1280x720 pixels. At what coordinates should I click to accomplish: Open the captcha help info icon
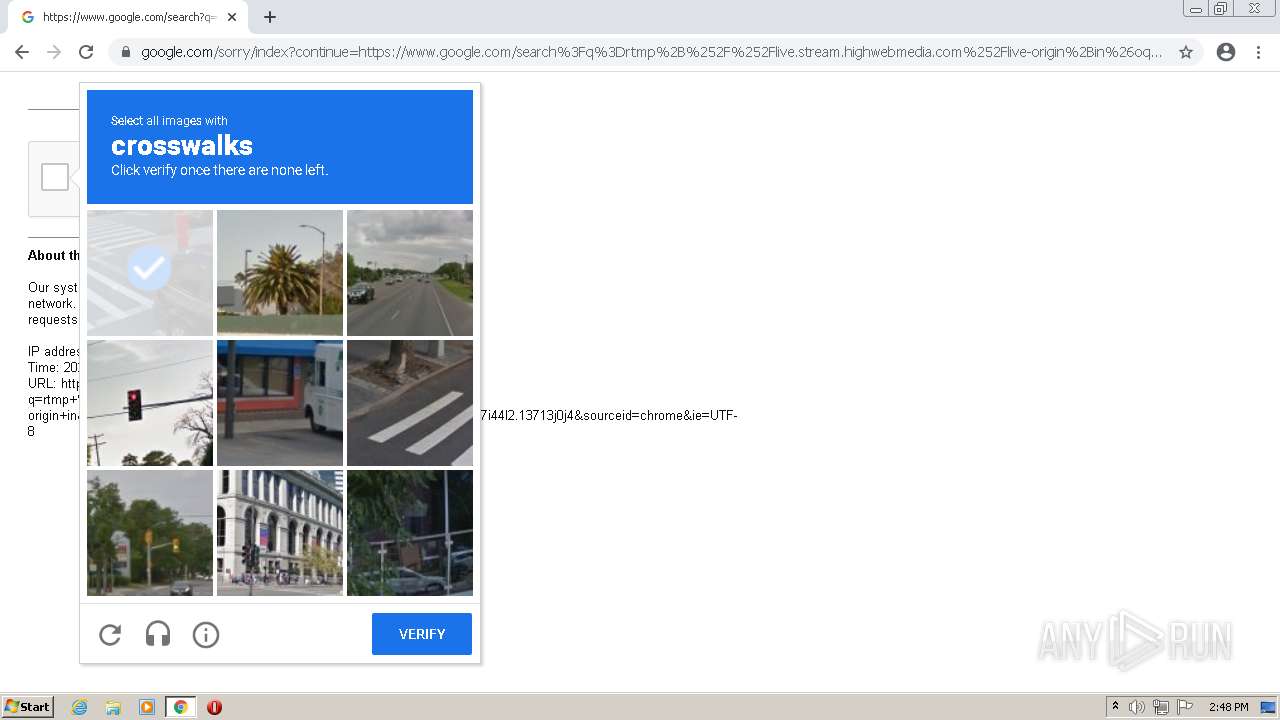pyautogui.click(x=206, y=634)
